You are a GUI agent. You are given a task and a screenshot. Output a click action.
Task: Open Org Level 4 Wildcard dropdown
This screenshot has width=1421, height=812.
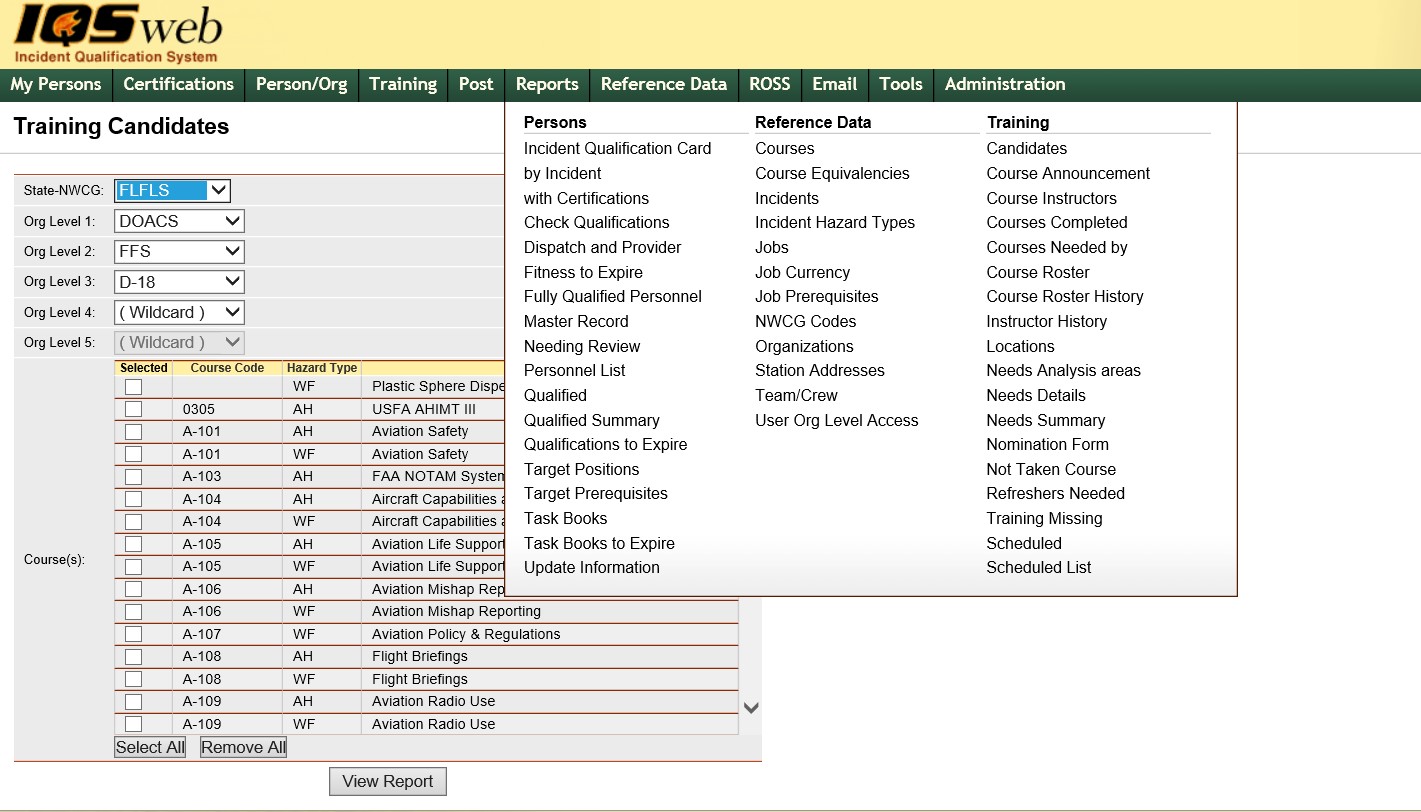179,312
